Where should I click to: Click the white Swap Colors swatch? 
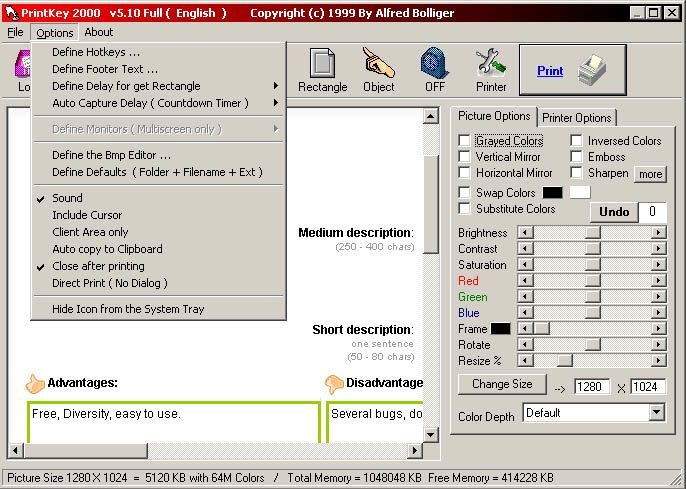580,192
